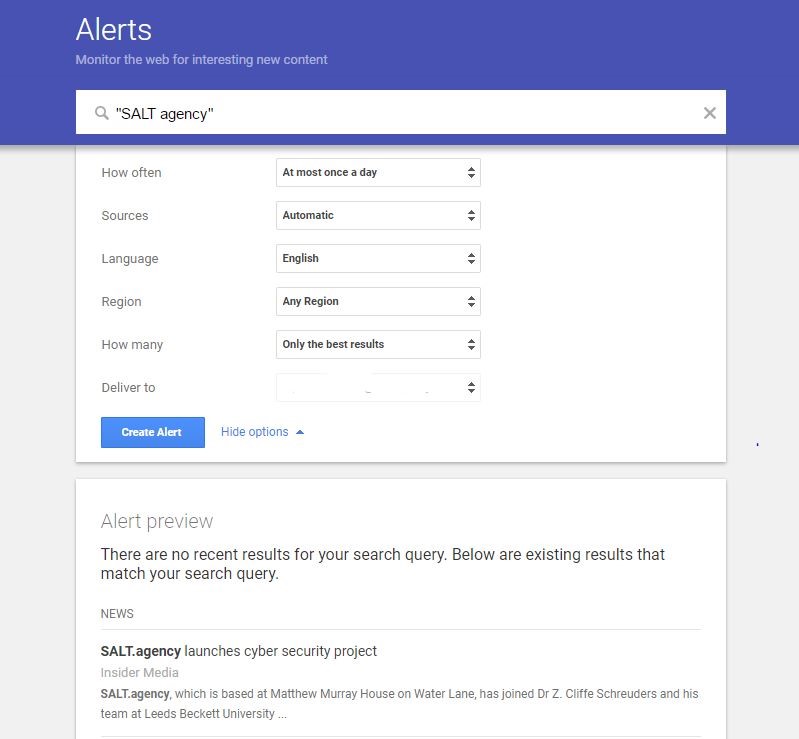Click the Create Alert button

[153, 432]
